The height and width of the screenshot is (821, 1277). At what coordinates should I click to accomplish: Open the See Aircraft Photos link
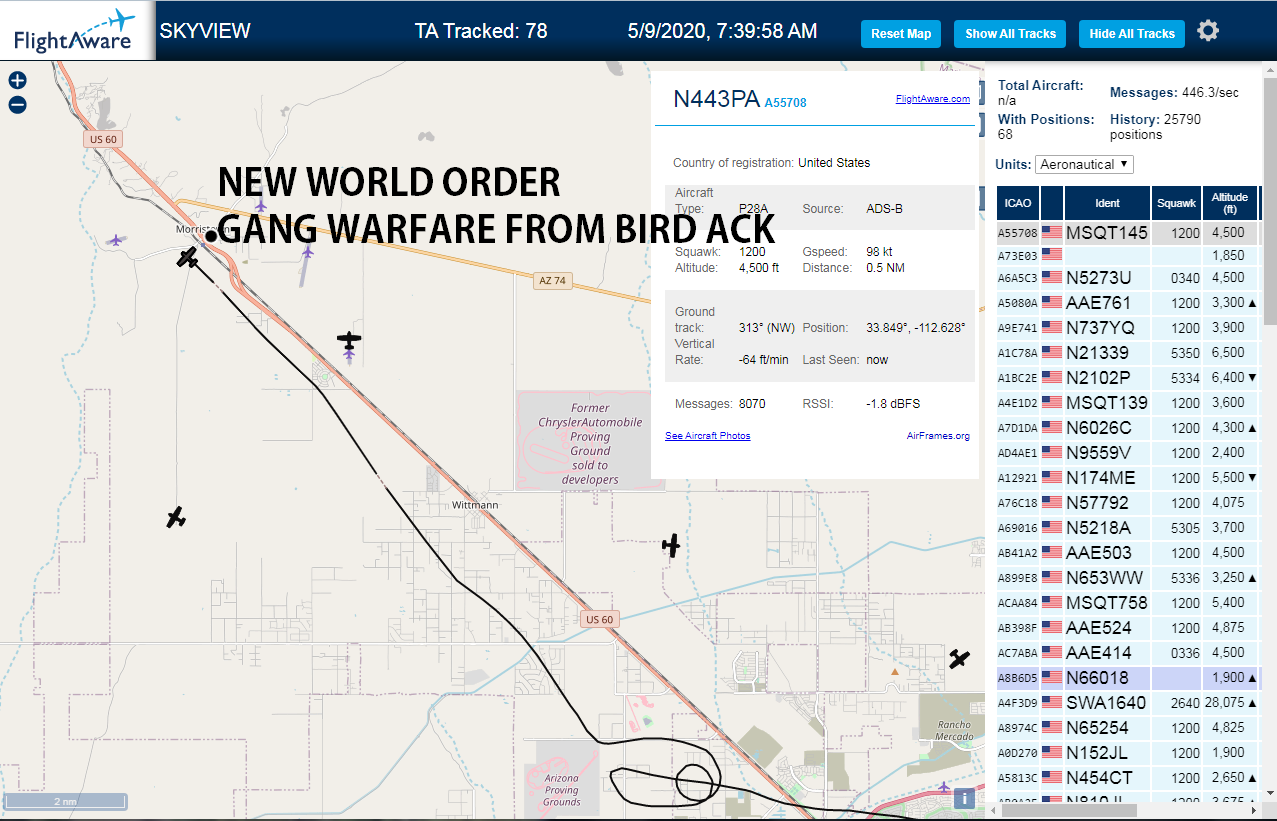pos(707,436)
